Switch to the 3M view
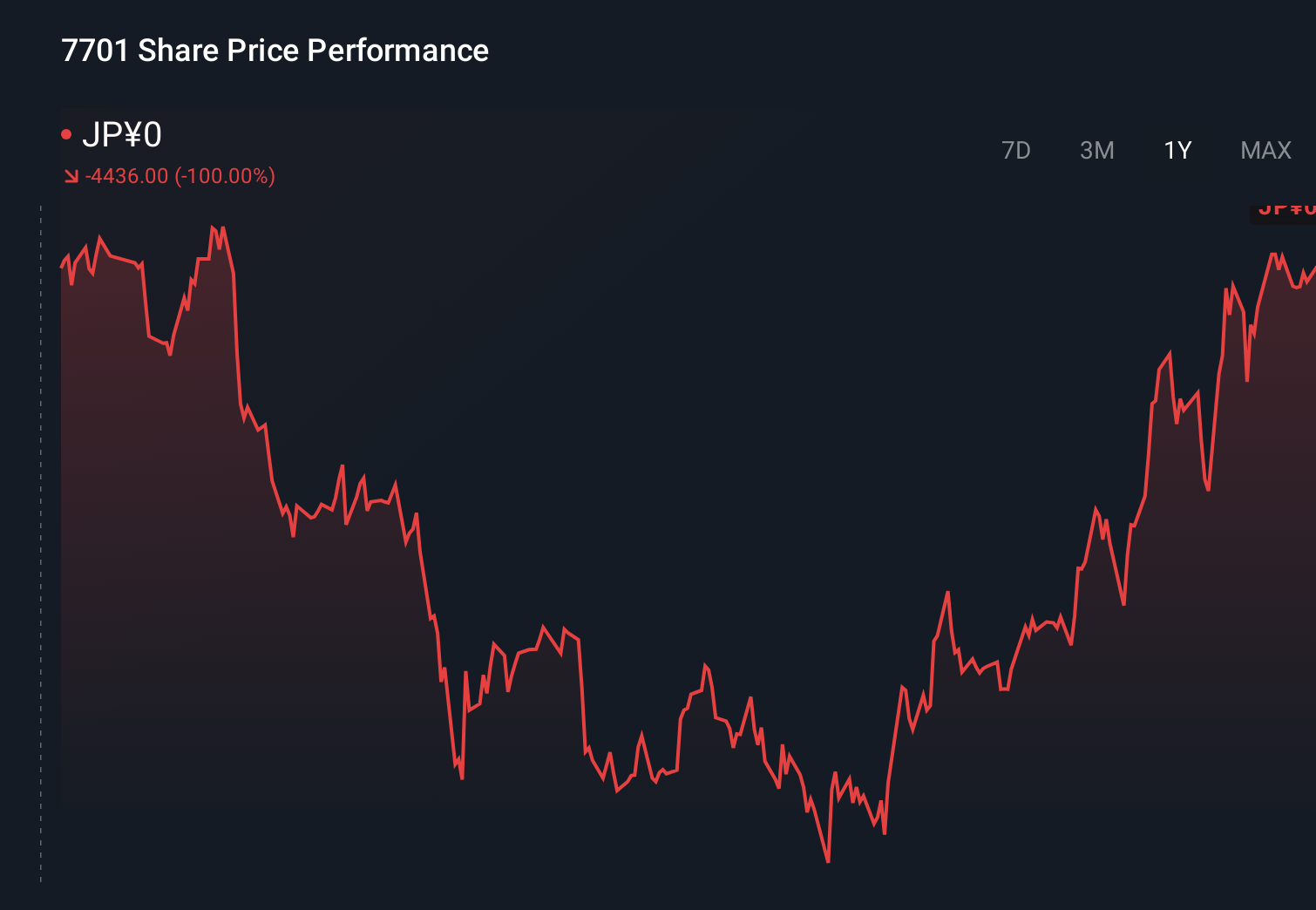 (x=1097, y=150)
